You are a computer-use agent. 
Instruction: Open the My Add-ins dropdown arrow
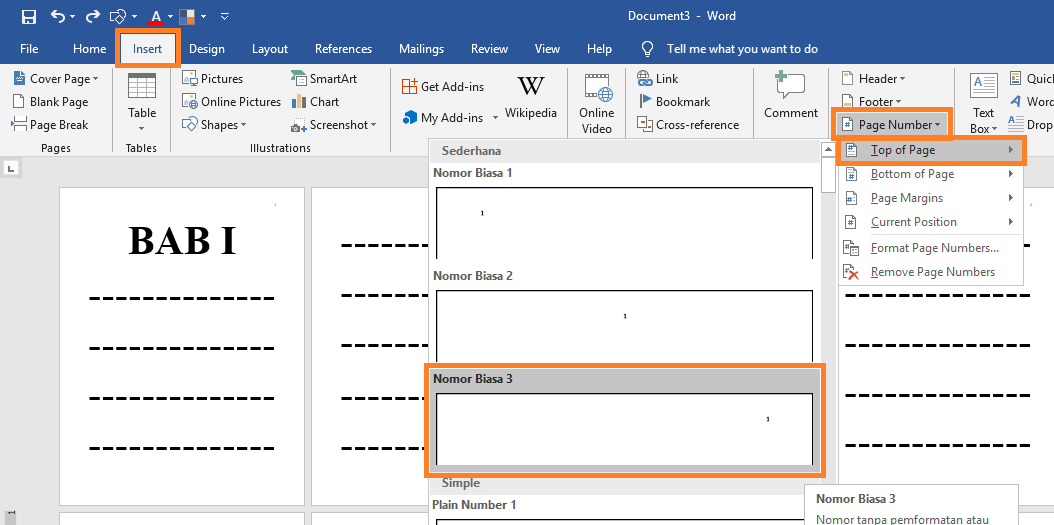pos(495,118)
